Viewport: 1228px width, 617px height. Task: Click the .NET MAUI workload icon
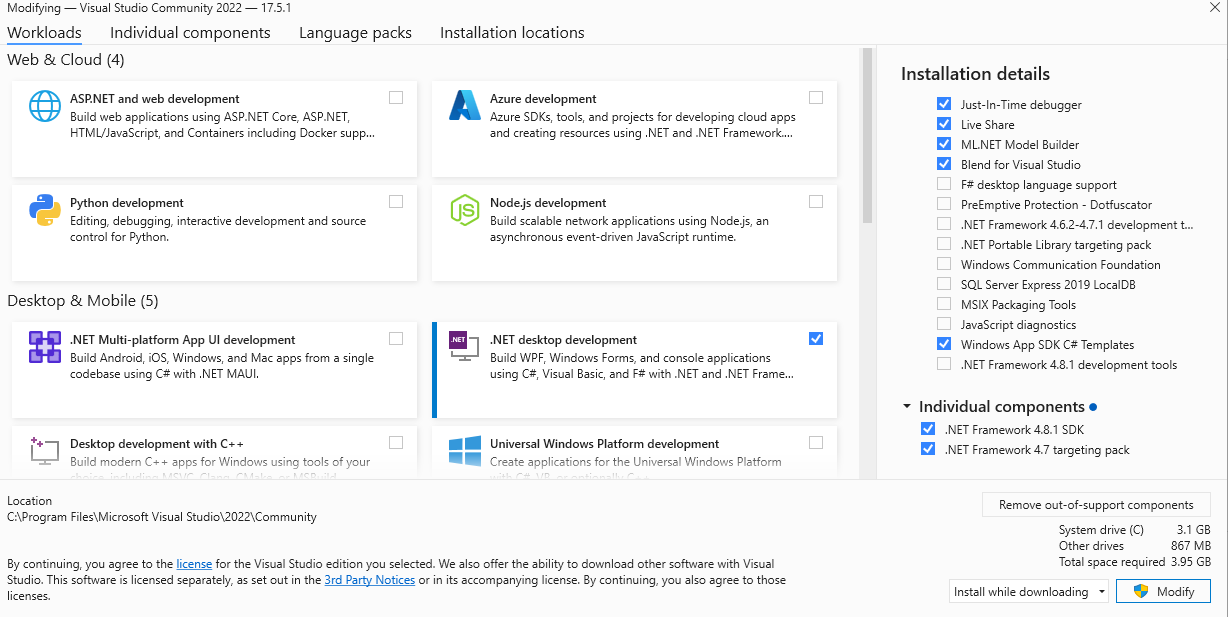point(45,347)
